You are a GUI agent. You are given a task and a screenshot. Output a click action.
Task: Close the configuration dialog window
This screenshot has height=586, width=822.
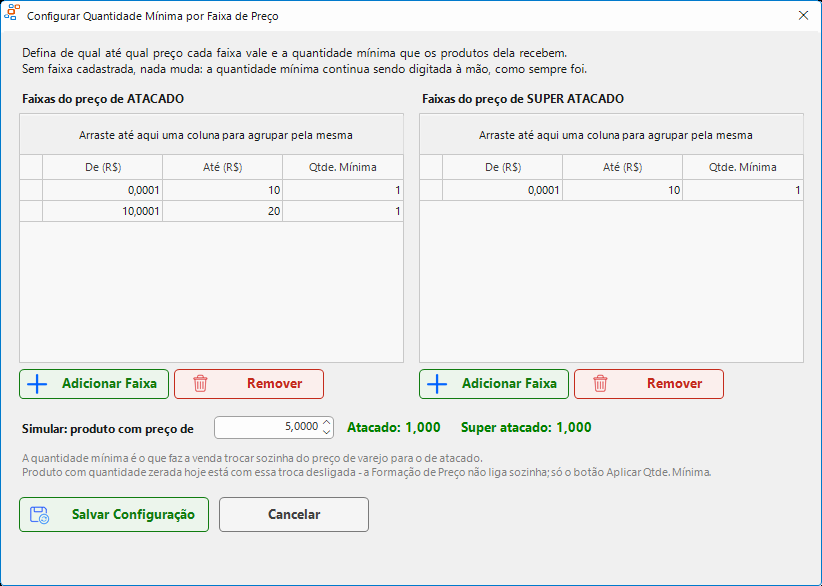(x=803, y=16)
